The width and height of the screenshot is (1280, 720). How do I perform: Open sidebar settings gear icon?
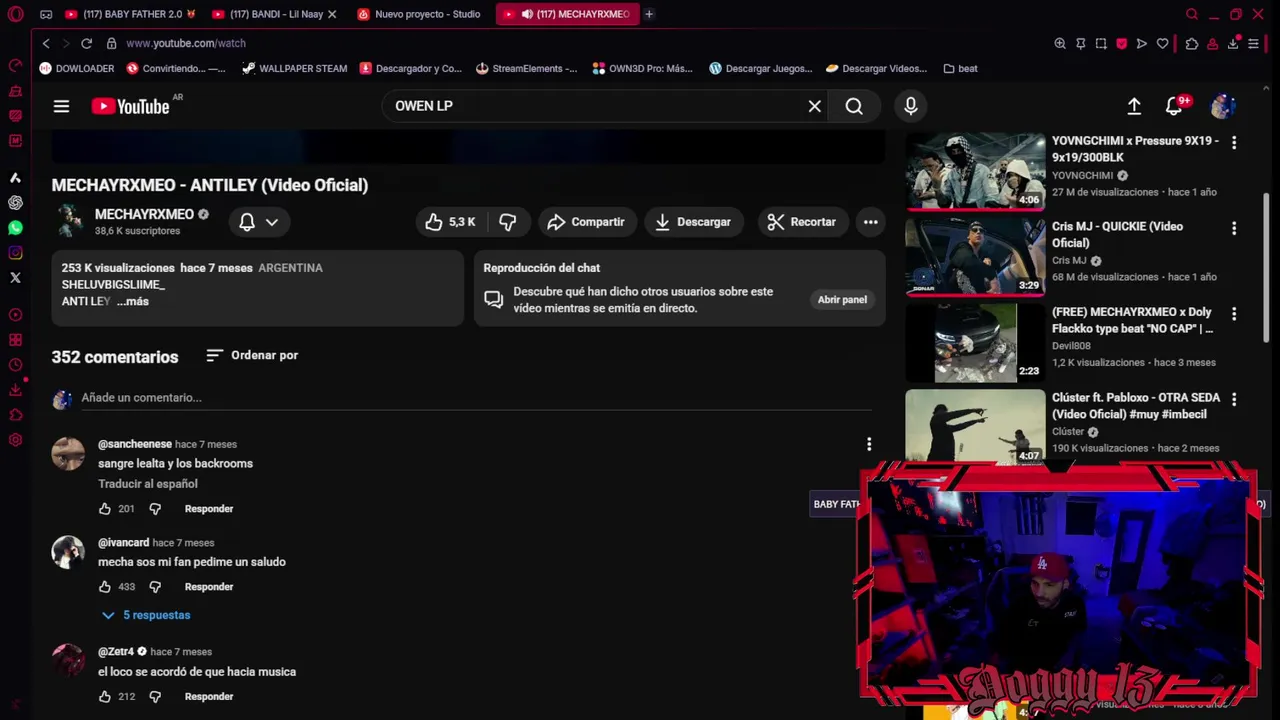tap(15, 440)
